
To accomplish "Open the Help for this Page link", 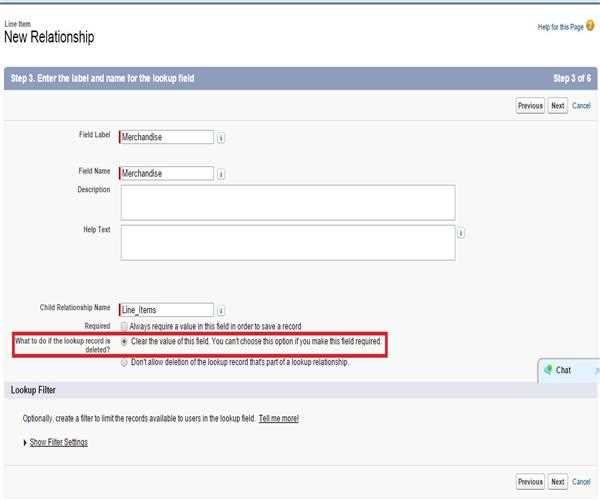I will click(x=560, y=27).
